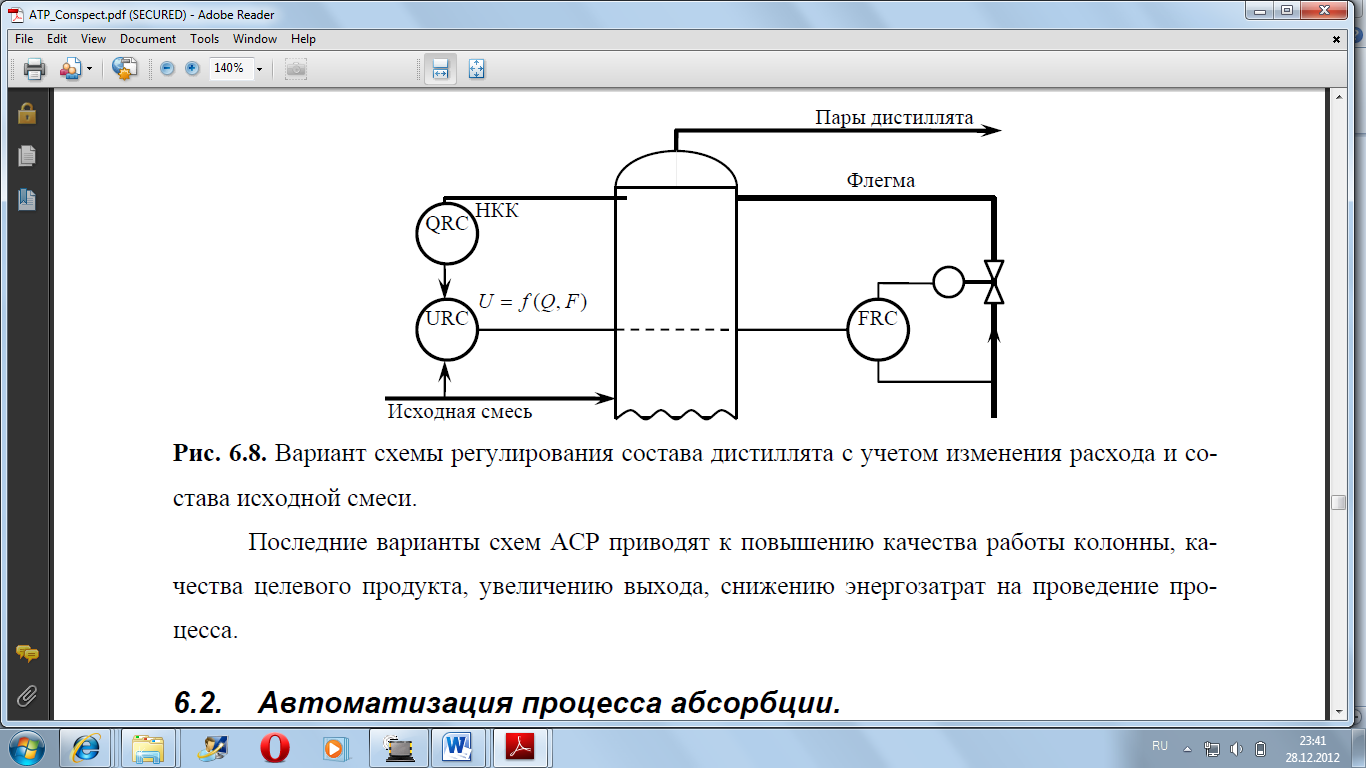Click the create PDF online globe icon
Screen dimensions: 1366x768
(124, 69)
